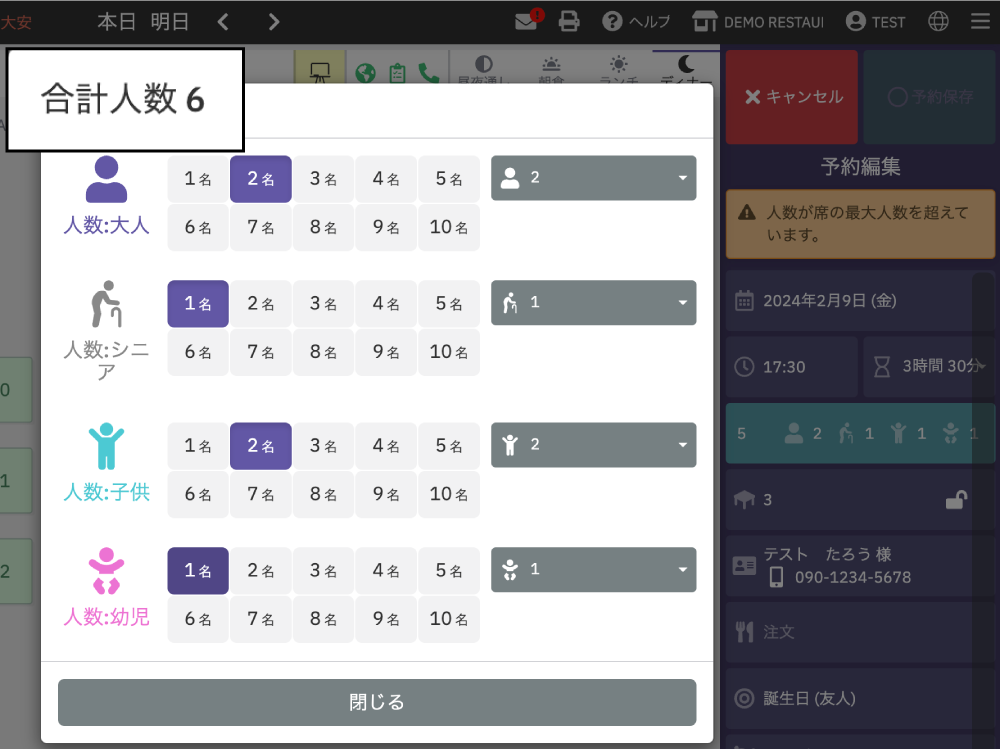Click the 17:30 time field
The height and width of the screenshot is (749, 1000).
point(792,367)
